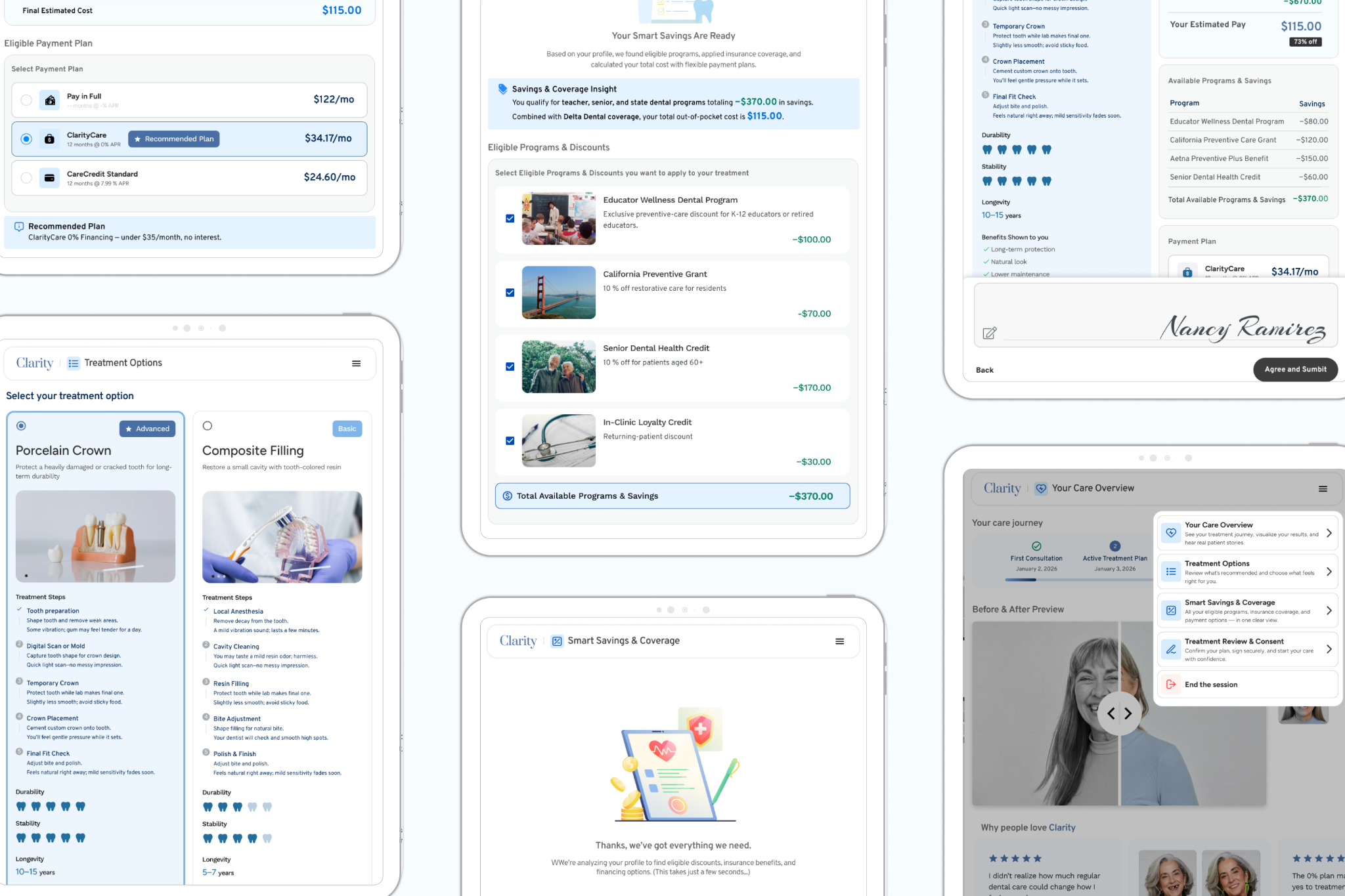The height and width of the screenshot is (896, 1345).
Task: Select Composite Filling radio option
Action: coord(208,426)
